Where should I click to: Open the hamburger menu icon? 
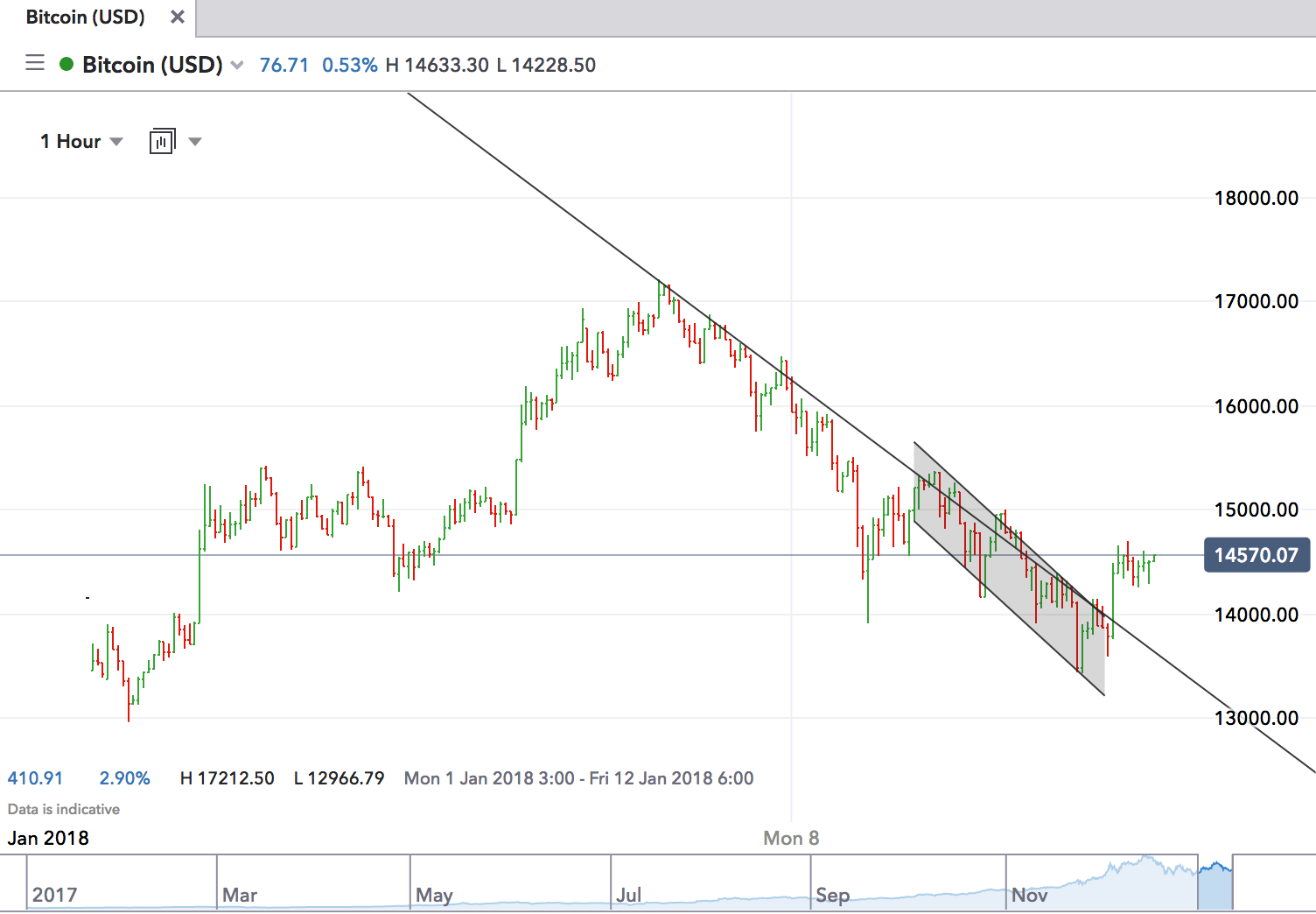coord(35,63)
